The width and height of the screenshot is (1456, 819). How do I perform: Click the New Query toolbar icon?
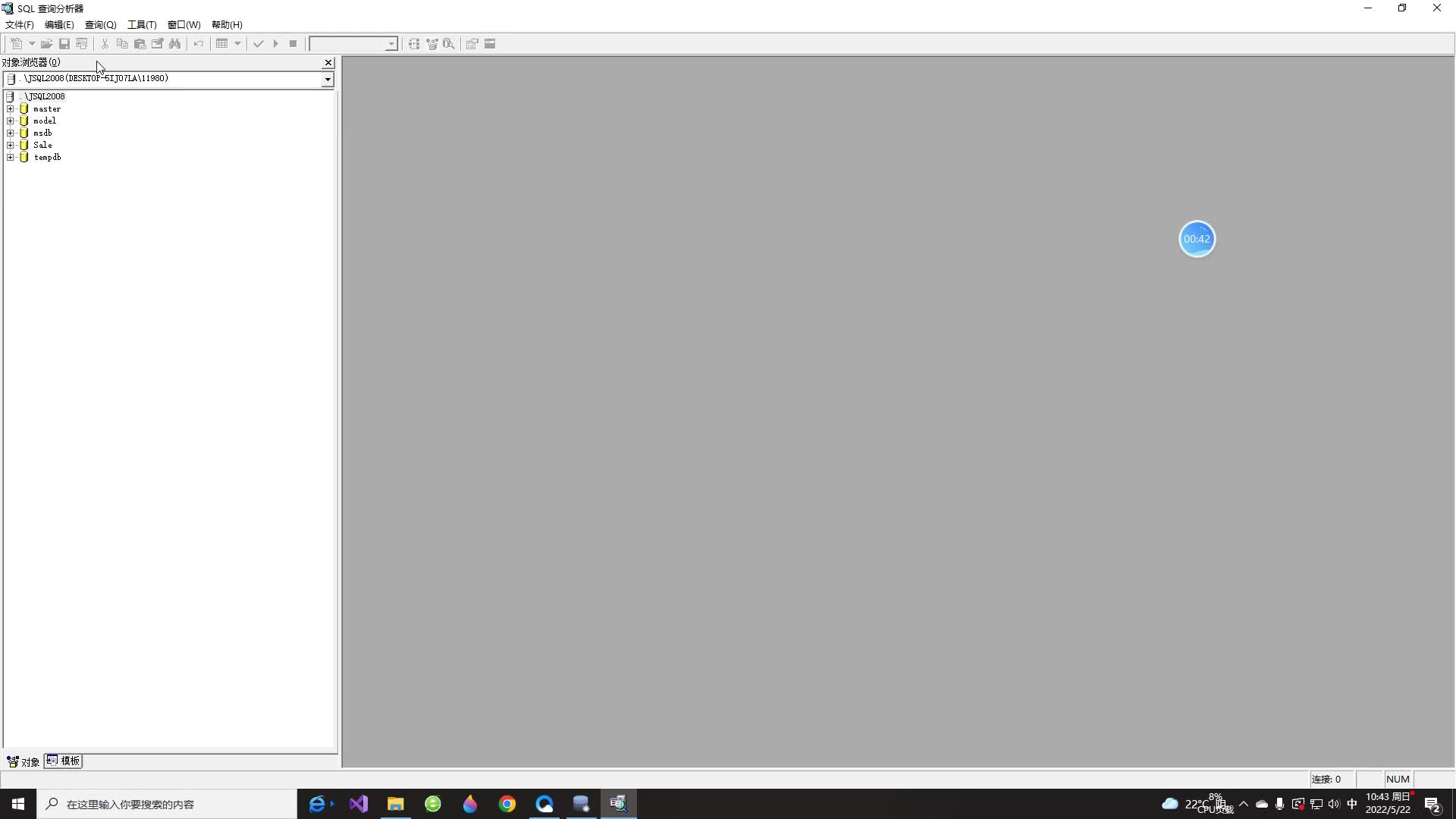pyautogui.click(x=16, y=44)
